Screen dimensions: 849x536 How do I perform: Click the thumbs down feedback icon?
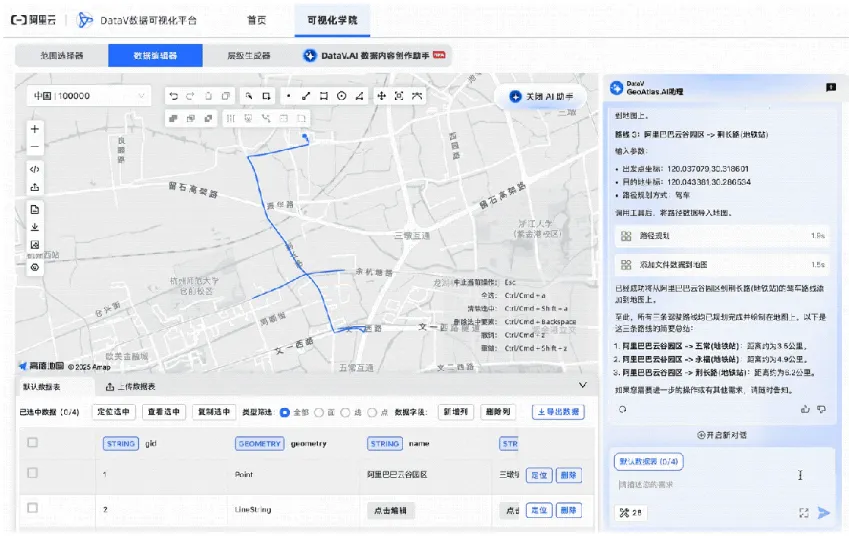point(821,409)
